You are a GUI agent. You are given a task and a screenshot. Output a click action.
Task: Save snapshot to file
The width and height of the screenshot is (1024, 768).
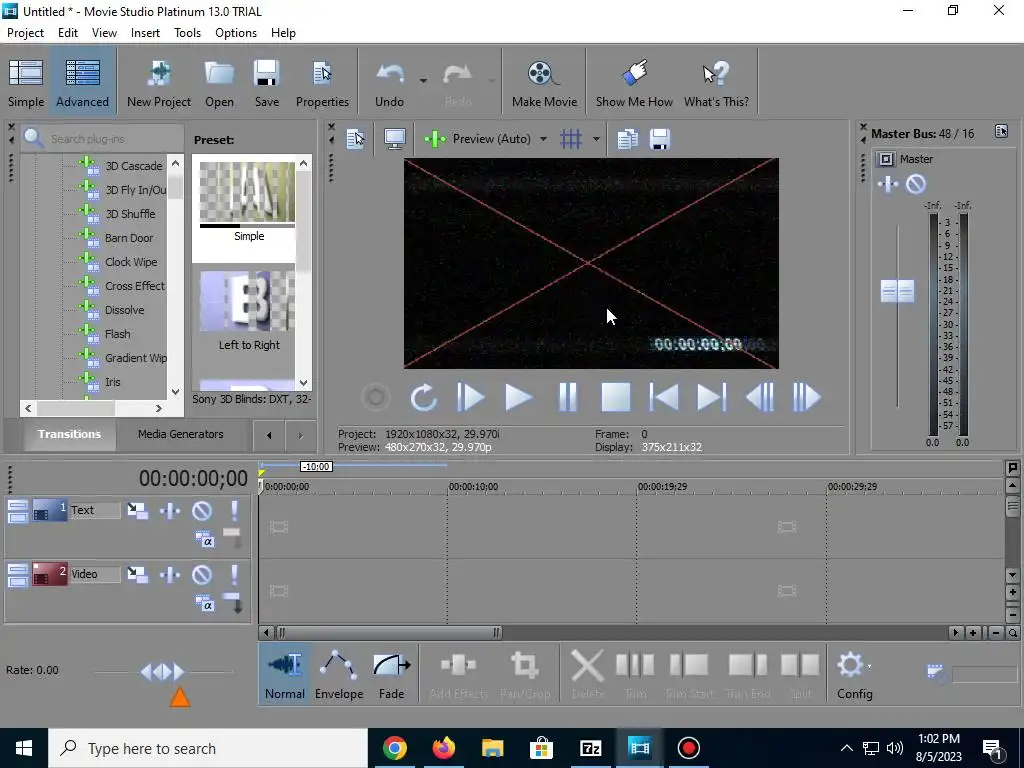coord(660,139)
